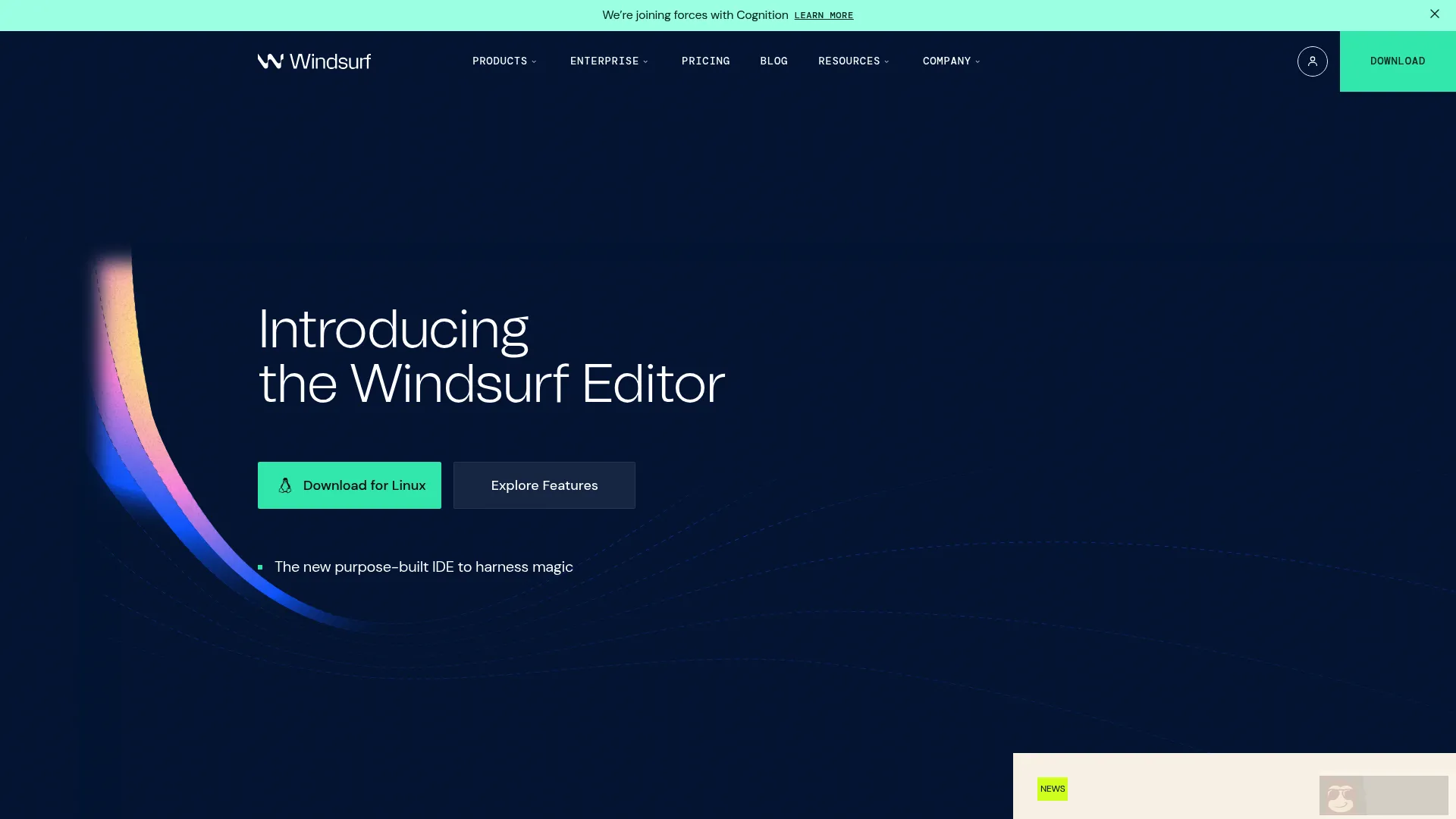Viewport: 1456px width, 819px height.
Task: Open the user account profile icon
Action: (1313, 61)
